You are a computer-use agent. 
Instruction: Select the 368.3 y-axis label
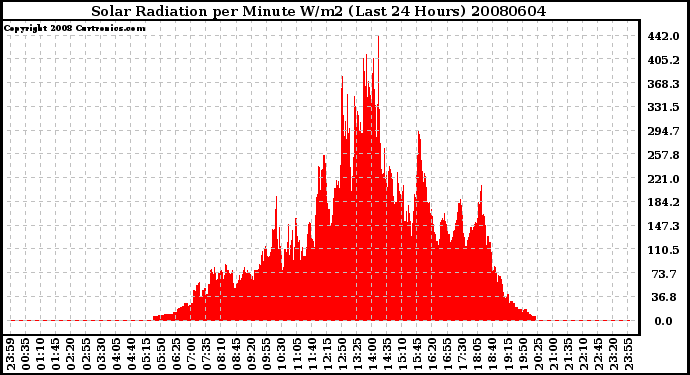pyautogui.click(x=663, y=84)
